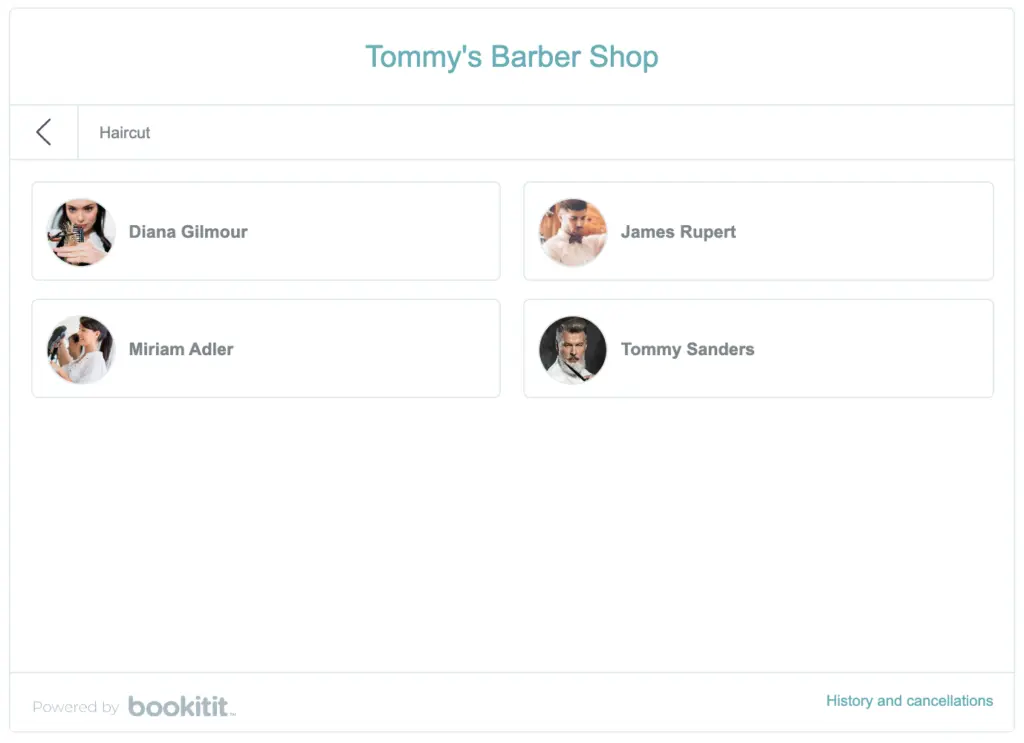This screenshot has width=1024, height=743.
Task: Select Tommy Sanders's profile photo
Action: [x=573, y=349]
